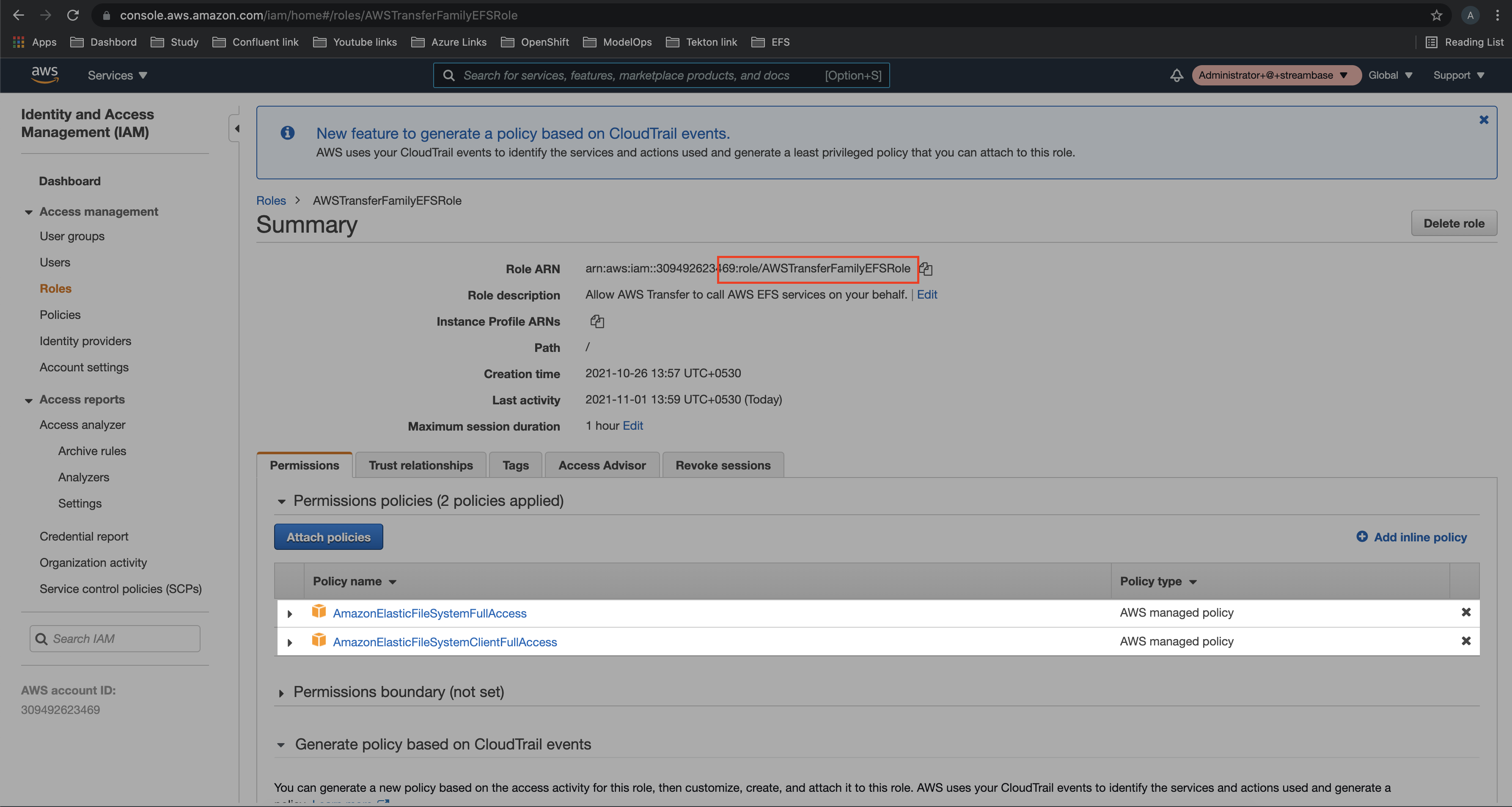Select the Permissions tab

(x=304, y=465)
